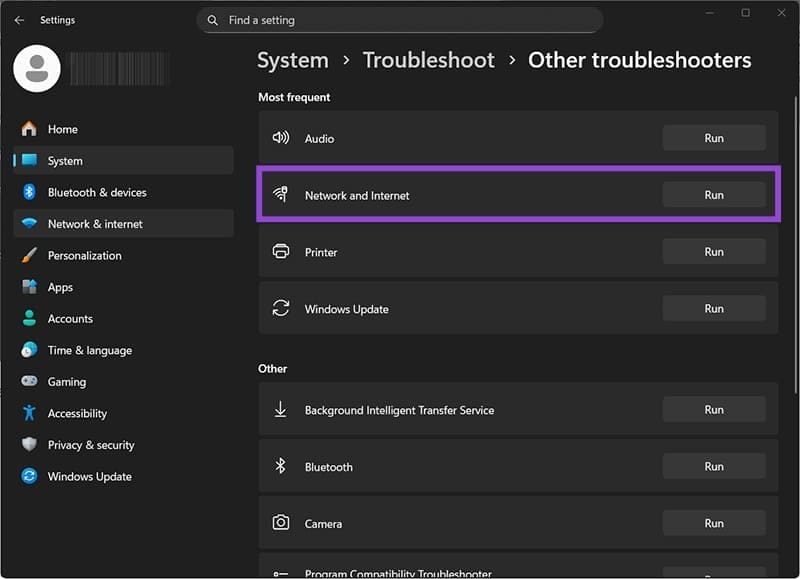Navigate to Troubleshoot breadcrumb link
Image resolution: width=800 pixels, height=579 pixels.
coord(428,60)
